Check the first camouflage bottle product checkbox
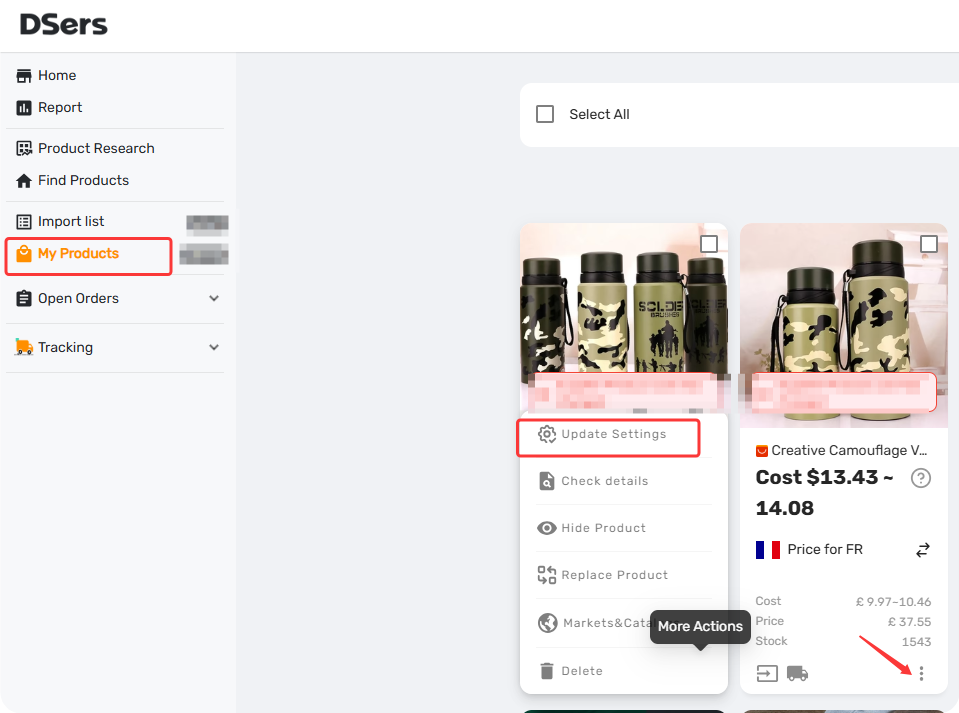This screenshot has width=959, height=713. pyautogui.click(x=709, y=244)
